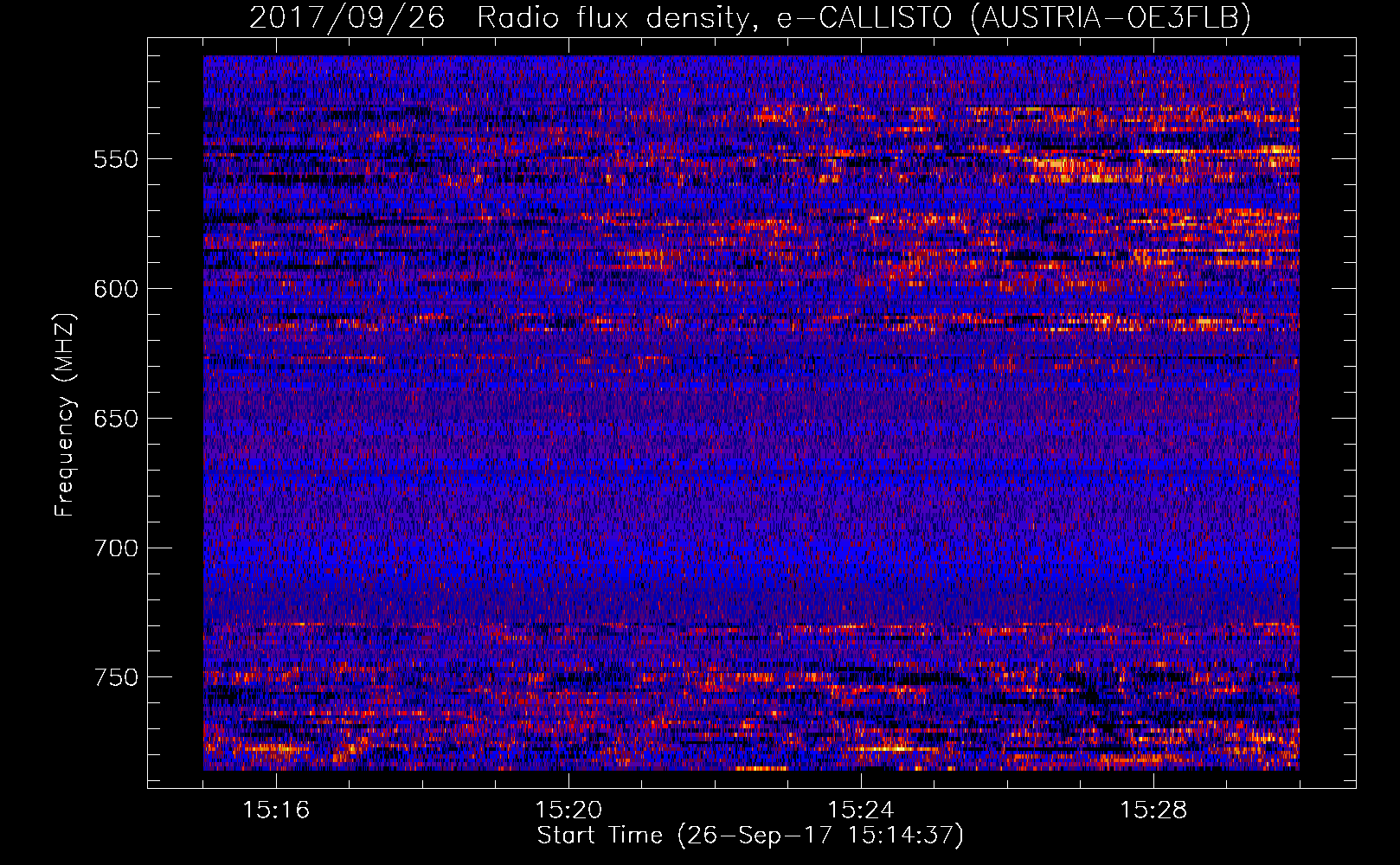Click the Frequency (MHZ) axis label
This screenshot has height=865, width=1400.
pyautogui.click(x=65, y=414)
